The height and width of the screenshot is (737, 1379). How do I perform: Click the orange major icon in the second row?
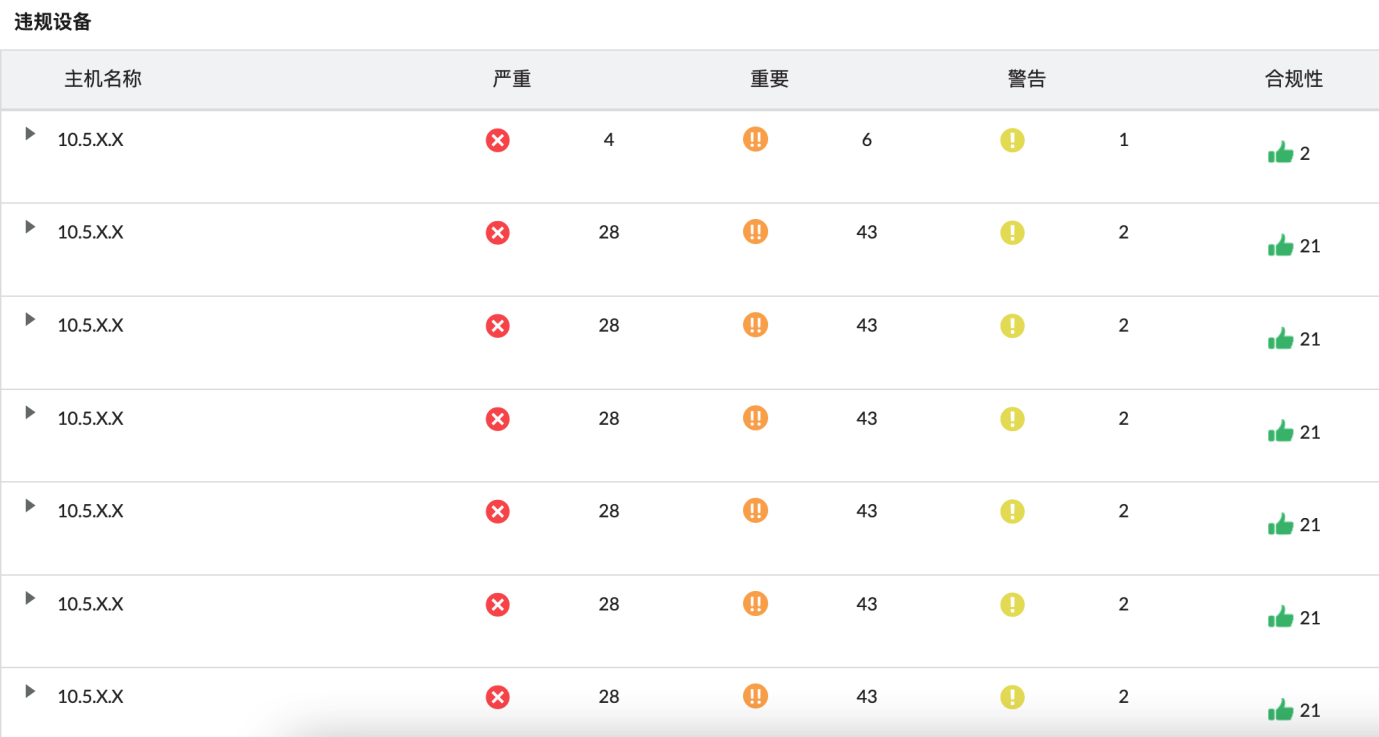point(755,232)
